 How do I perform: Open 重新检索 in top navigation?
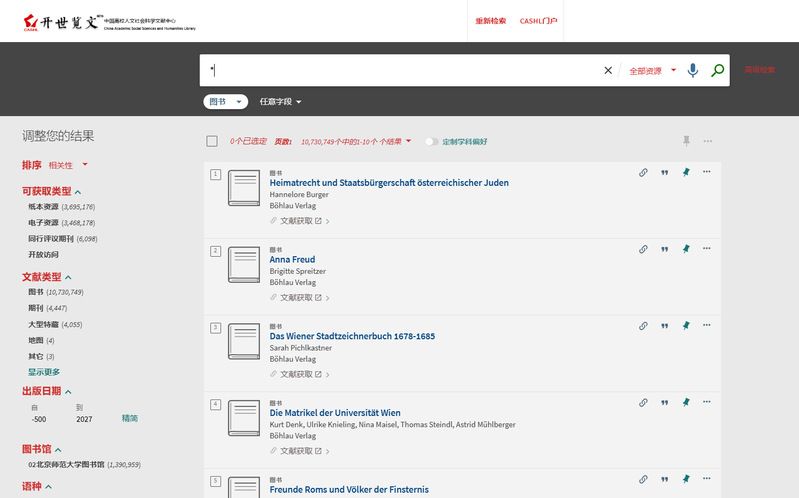tap(491, 21)
